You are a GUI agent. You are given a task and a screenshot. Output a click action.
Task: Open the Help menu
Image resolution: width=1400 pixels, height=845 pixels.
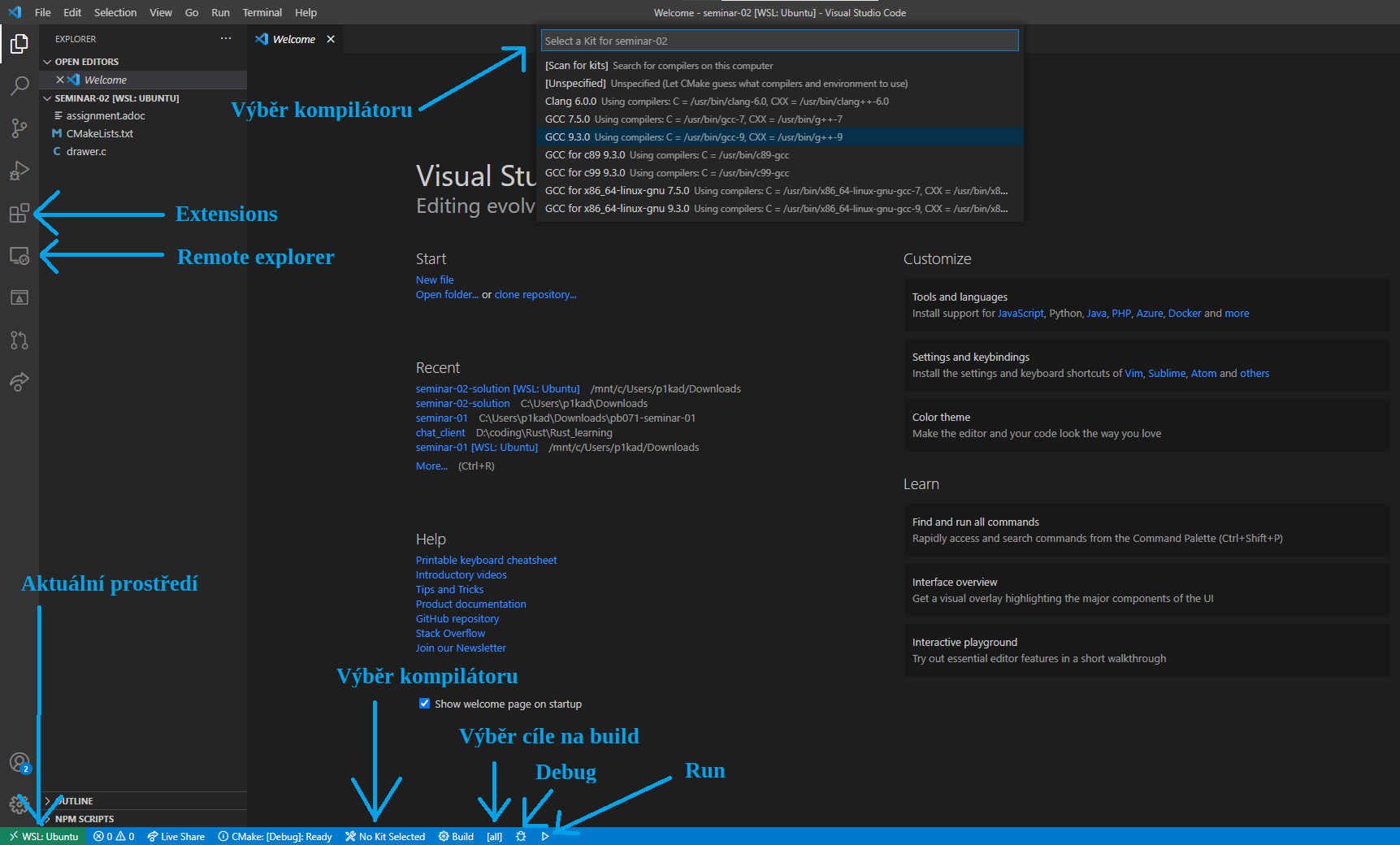(306, 12)
